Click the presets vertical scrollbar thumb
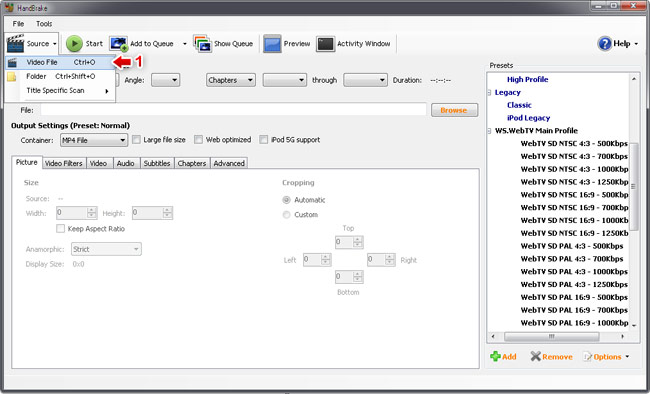Screen dimensions: 650x394 [x=634, y=187]
